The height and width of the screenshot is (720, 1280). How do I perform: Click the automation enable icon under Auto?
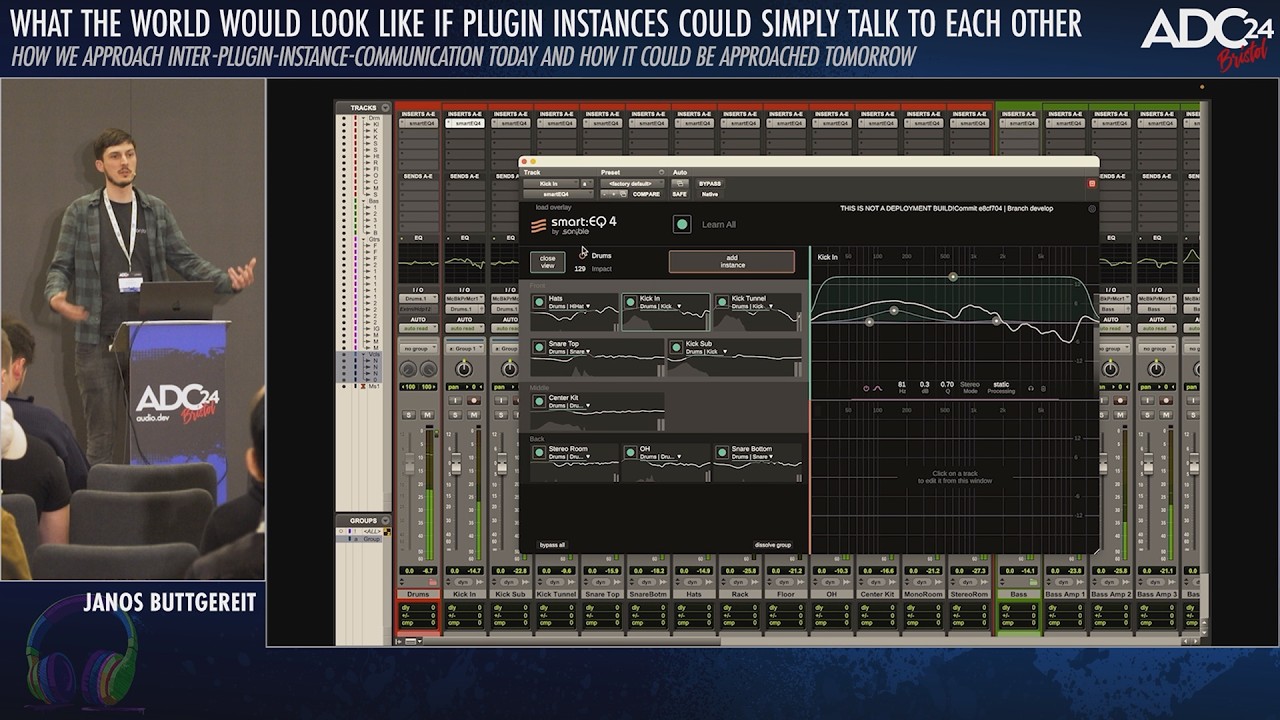(680, 184)
